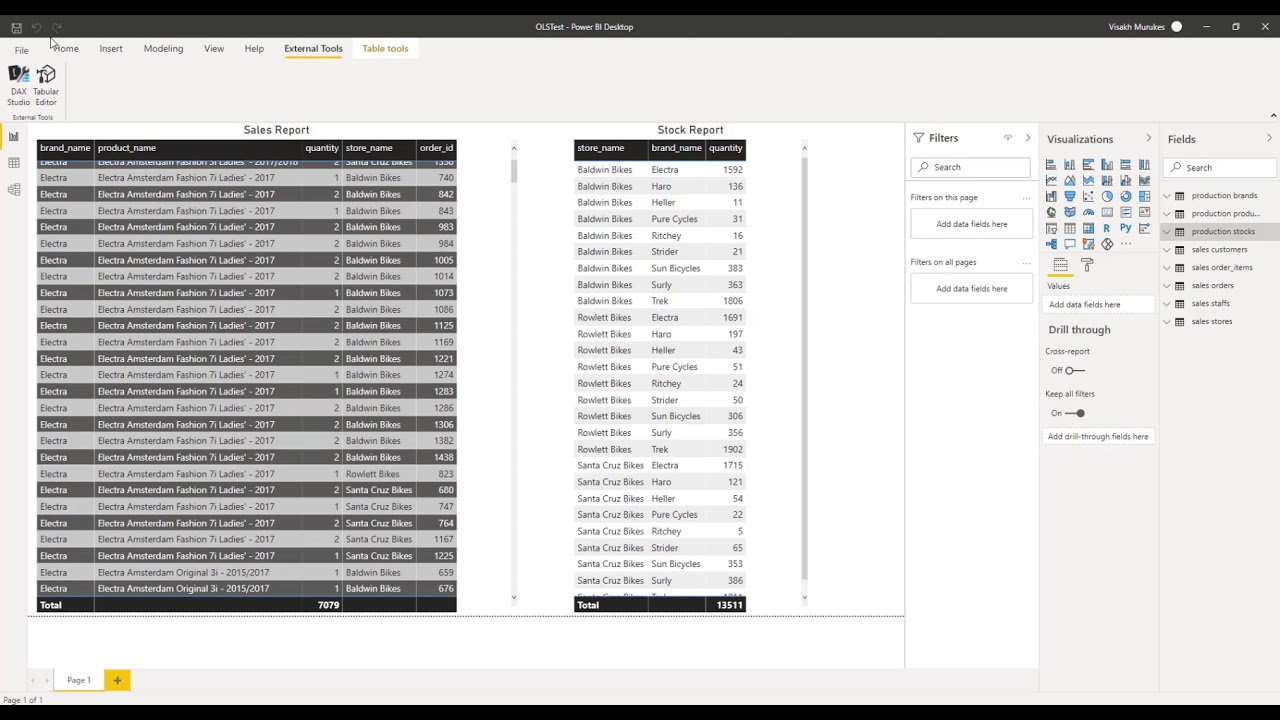Expand the sales customers table
This screenshot has width=1280, height=720.
coord(1166,250)
